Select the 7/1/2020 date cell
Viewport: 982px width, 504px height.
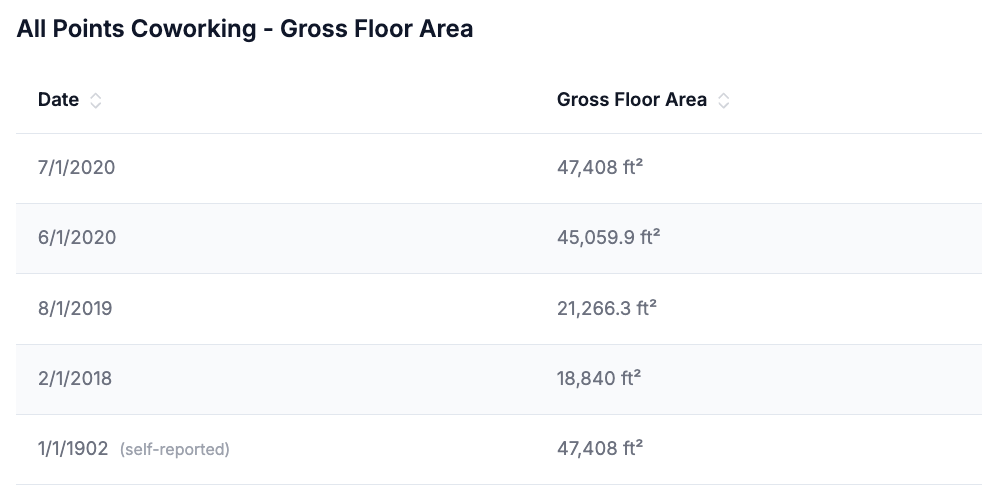(x=76, y=168)
